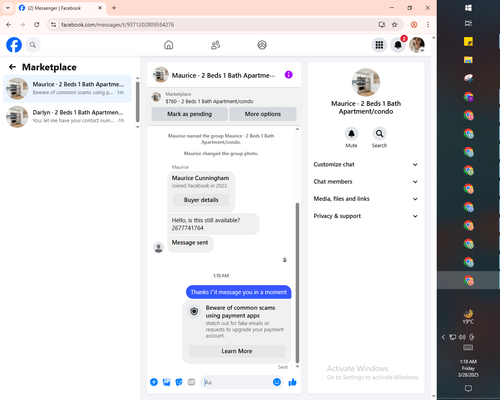Viewport: 500px width, 400px height.
Task: Go back in browser history
Action: 9,24
